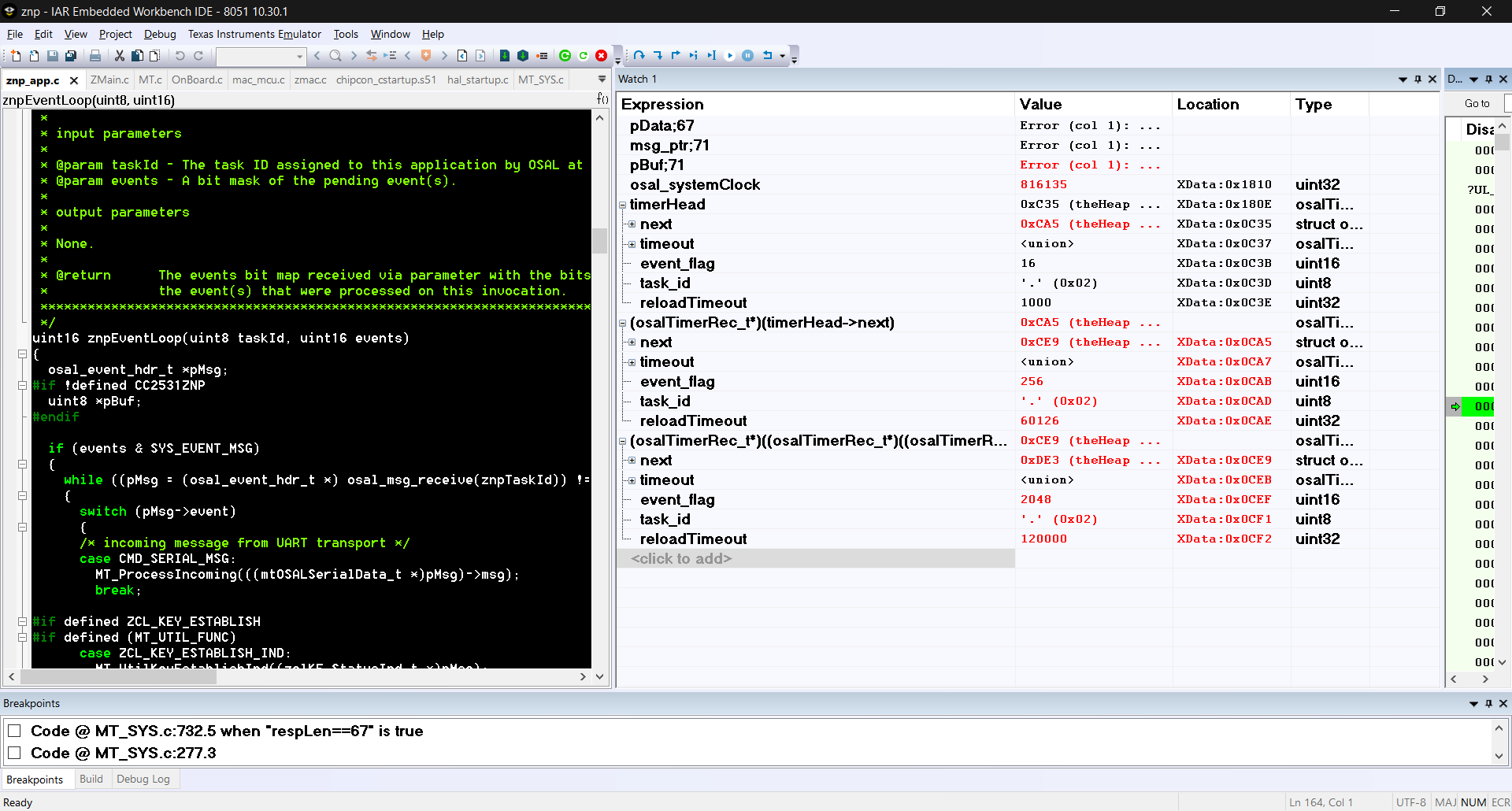
Task: Open the Debug menu
Action: coord(160,34)
